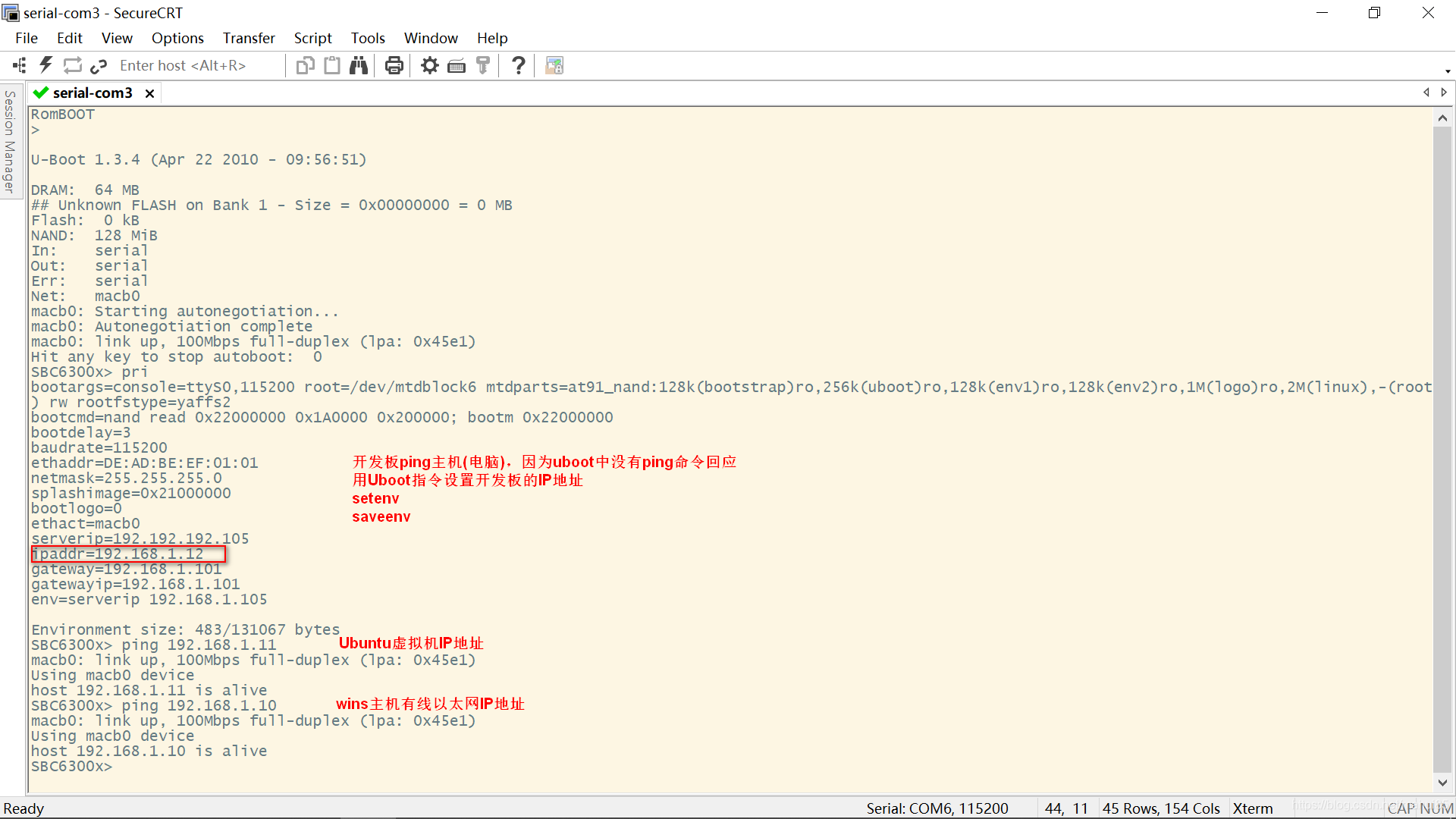
Task: Open Session Options gear icon
Action: pos(430,66)
